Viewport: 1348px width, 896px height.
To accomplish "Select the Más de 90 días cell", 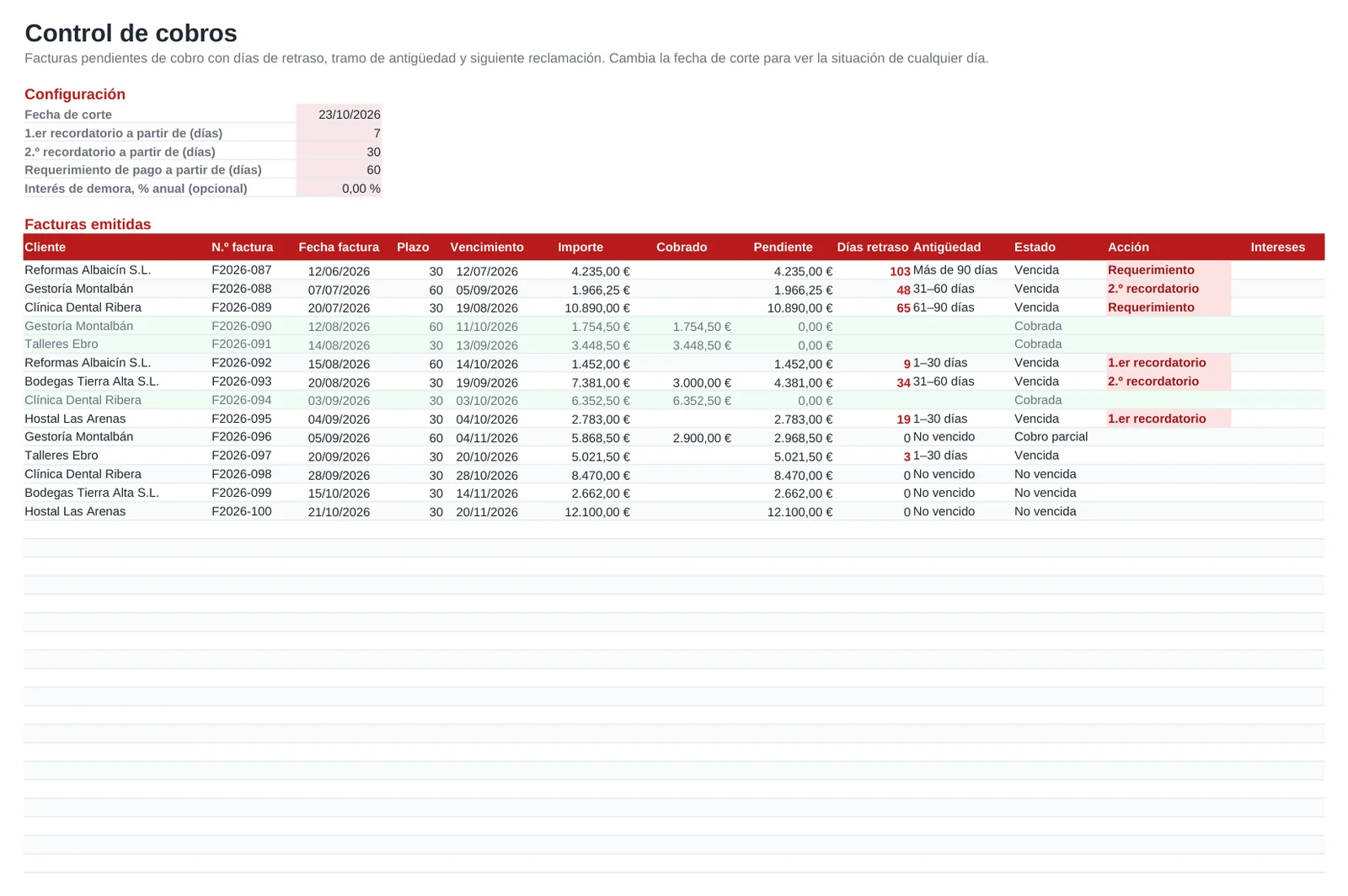I will pos(955,270).
